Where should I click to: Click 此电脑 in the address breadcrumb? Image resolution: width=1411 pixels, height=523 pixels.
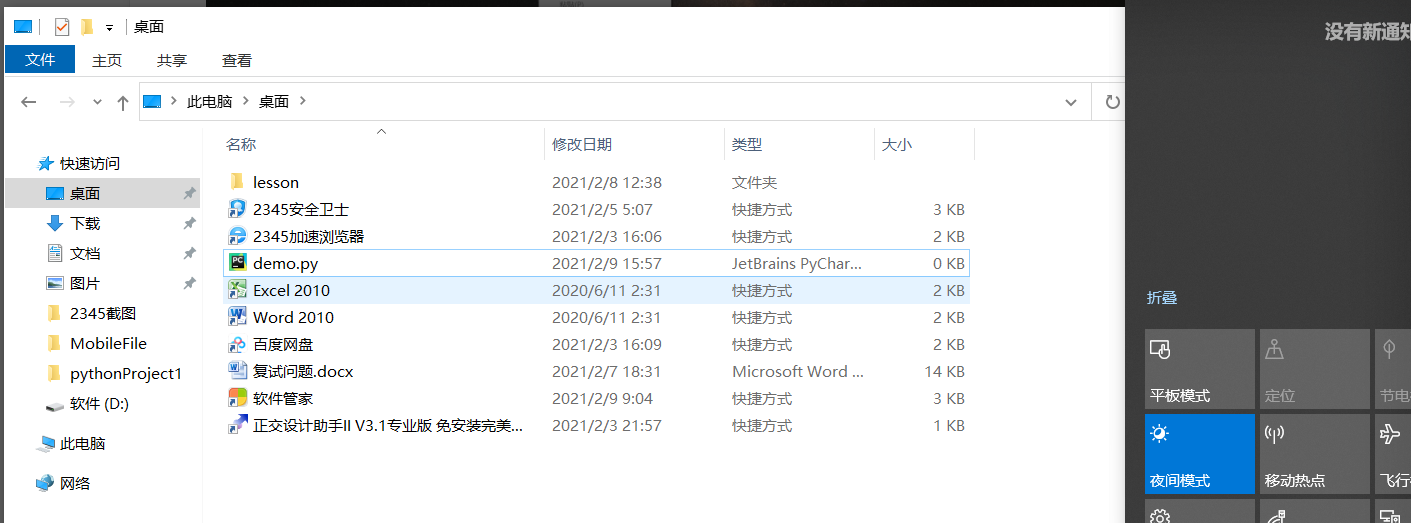pyautogui.click(x=209, y=101)
